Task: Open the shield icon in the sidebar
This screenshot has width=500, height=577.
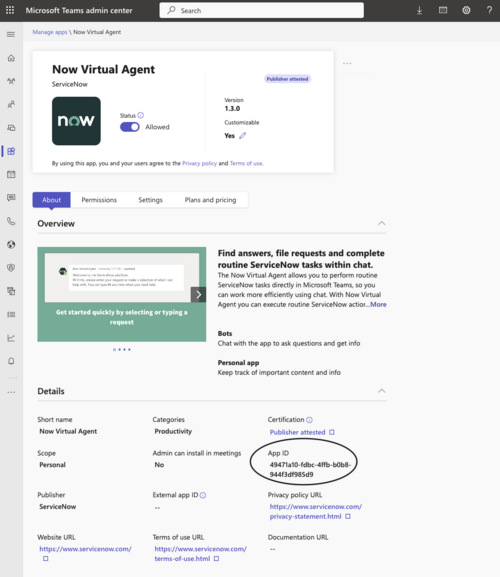Action: (11, 268)
